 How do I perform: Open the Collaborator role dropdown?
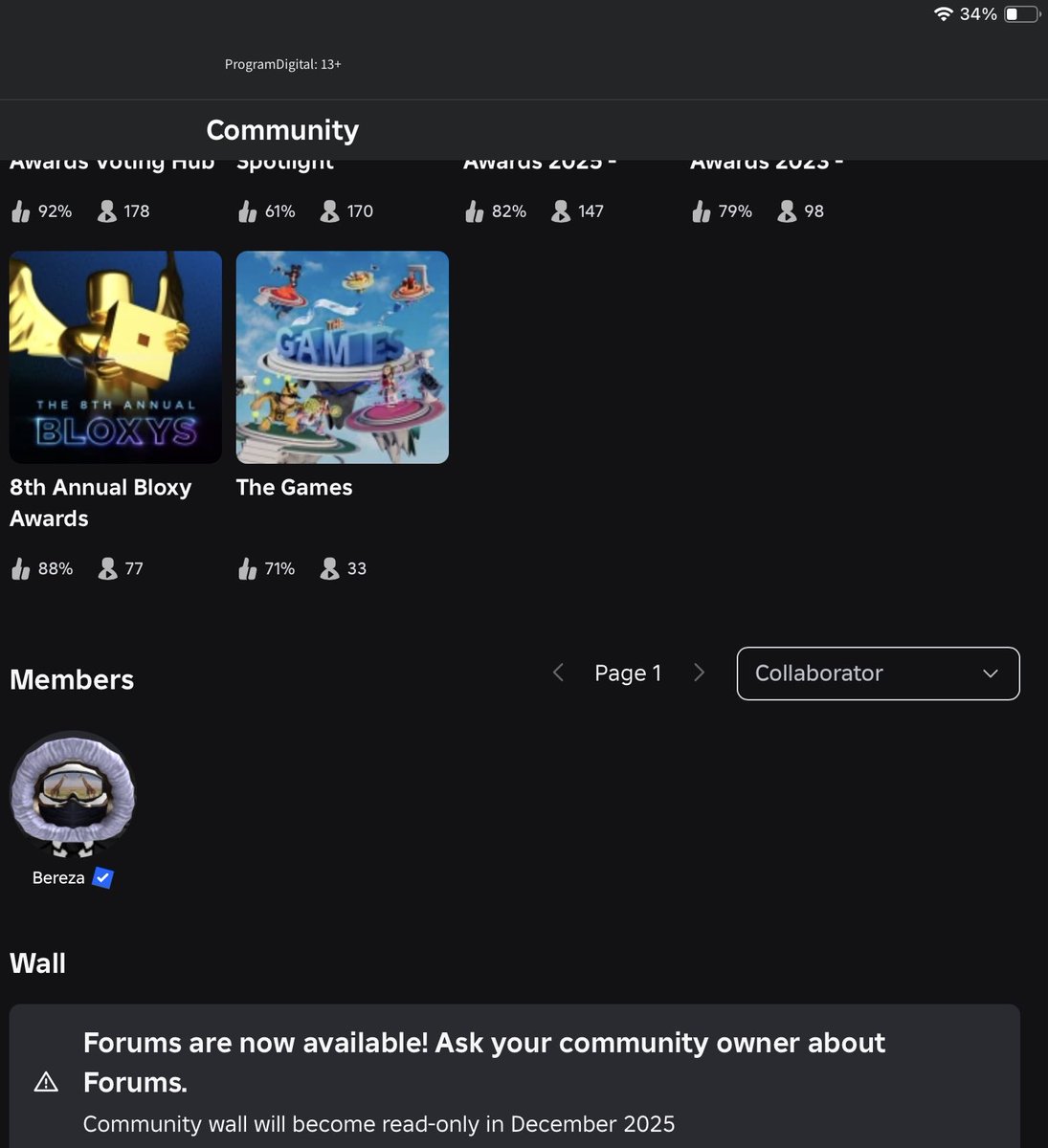coord(879,673)
